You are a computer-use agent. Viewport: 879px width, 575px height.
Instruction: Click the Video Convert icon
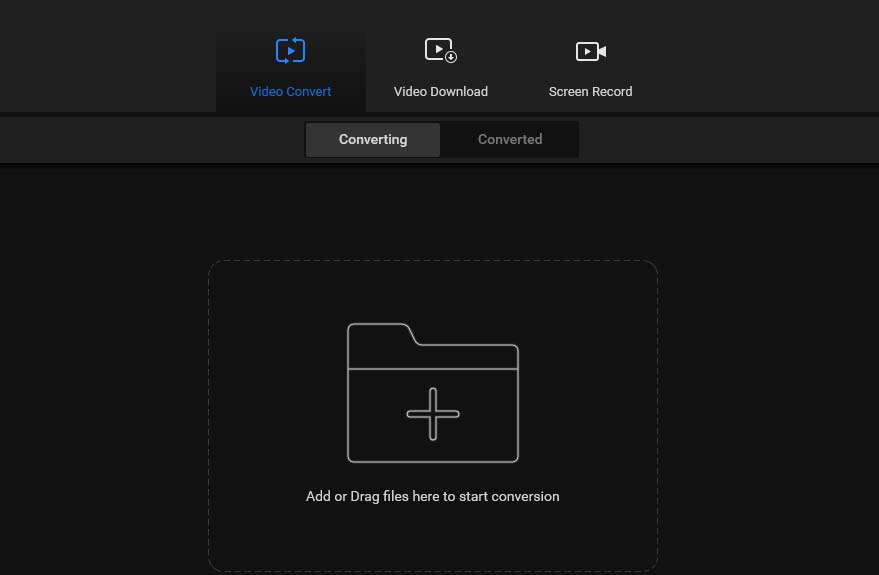click(x=290, y=50)
